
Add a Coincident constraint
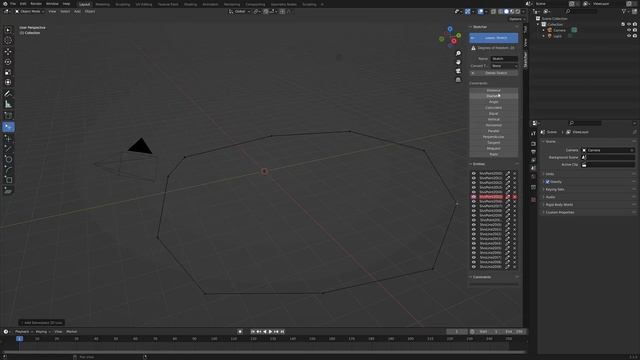(493, 108)
